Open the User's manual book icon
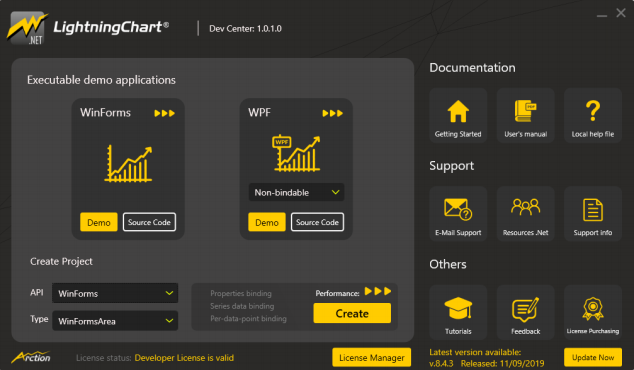 point(525,111)
